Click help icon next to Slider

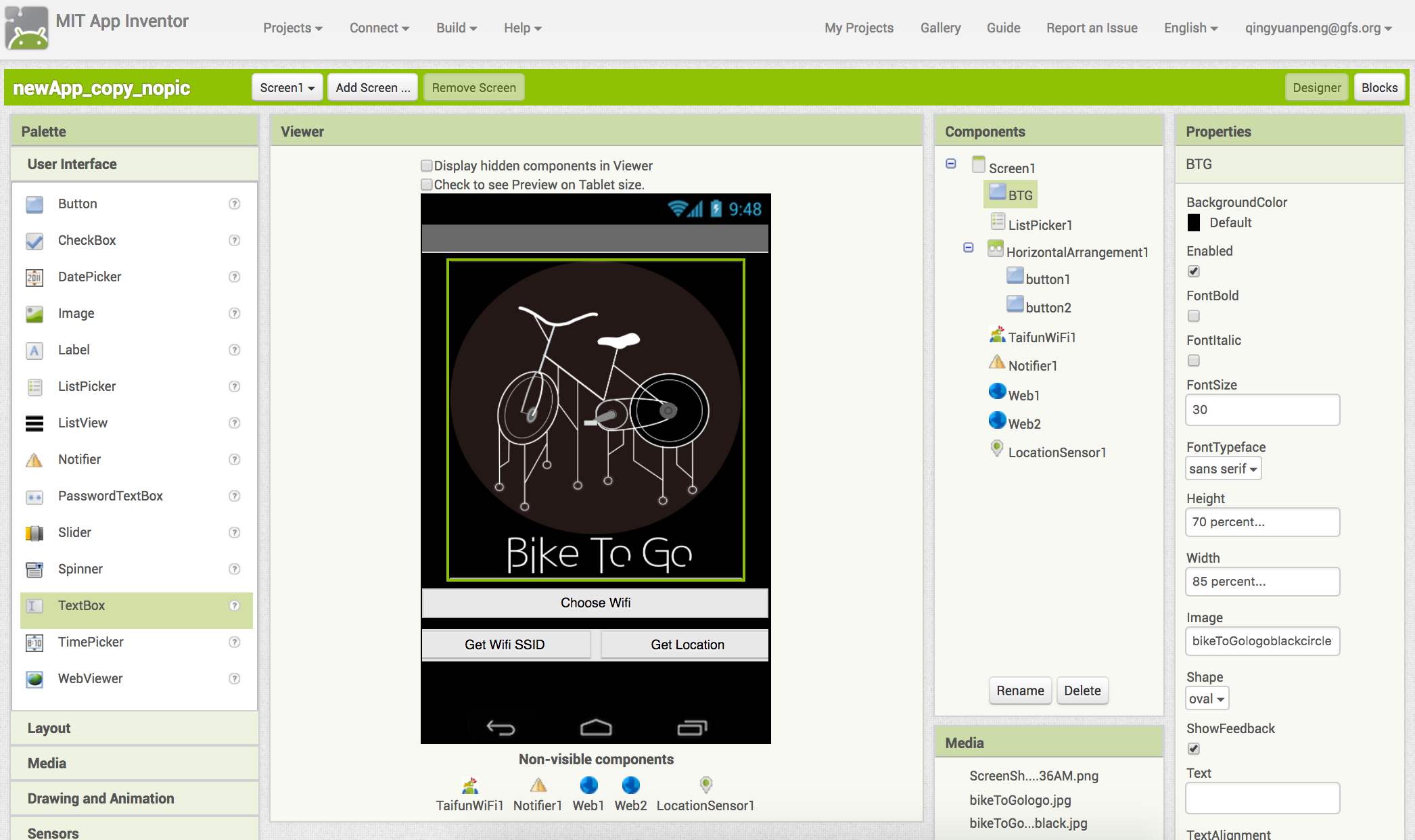click(235, 532)
